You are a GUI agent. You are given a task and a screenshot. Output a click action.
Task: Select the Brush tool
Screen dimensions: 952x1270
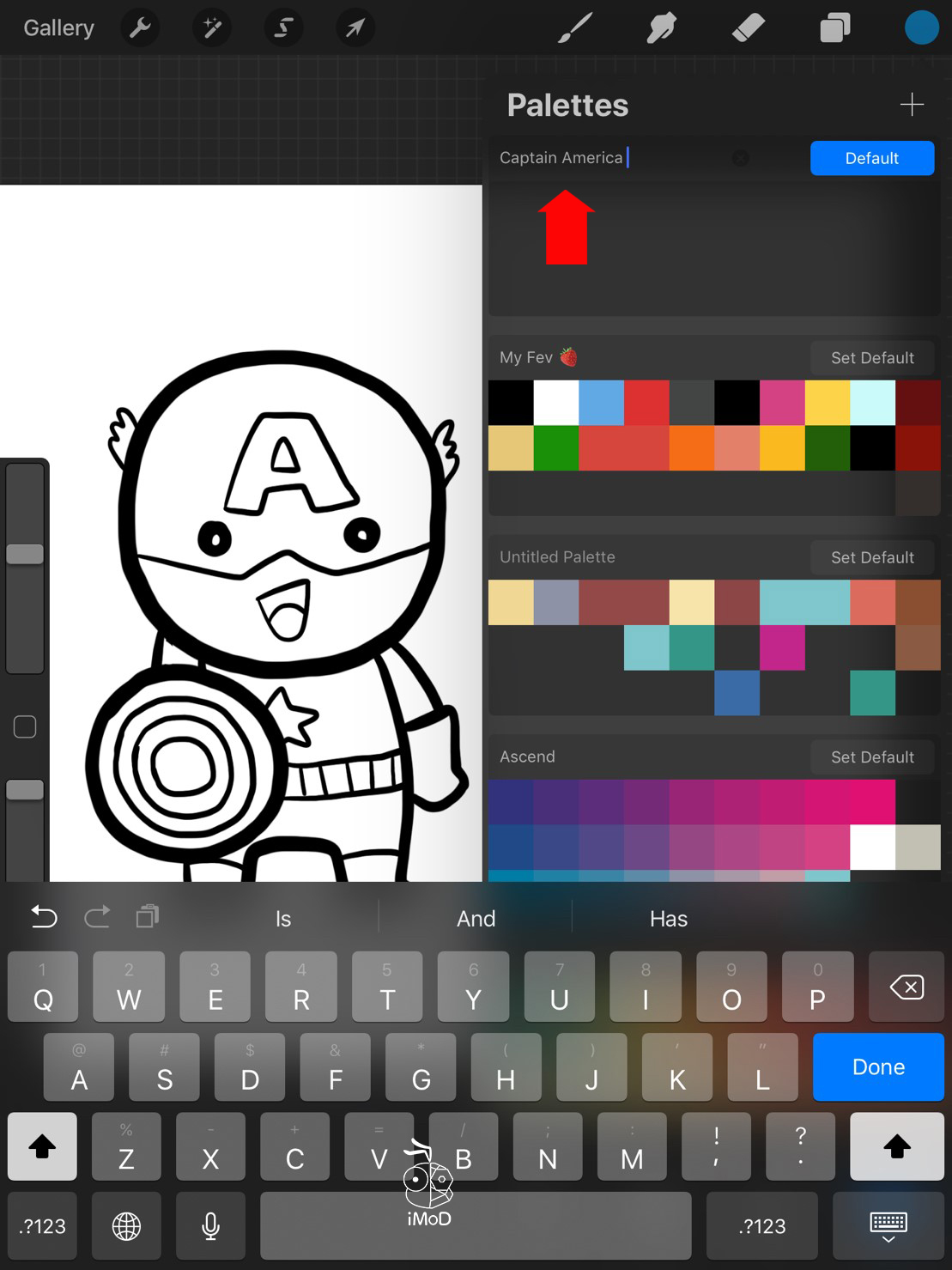coord(575,28)
